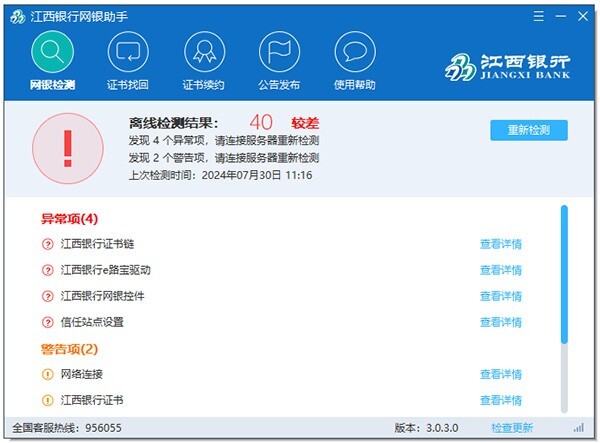
Task: Open the 网银检测 magnifier icon
Action: point(52,51)
